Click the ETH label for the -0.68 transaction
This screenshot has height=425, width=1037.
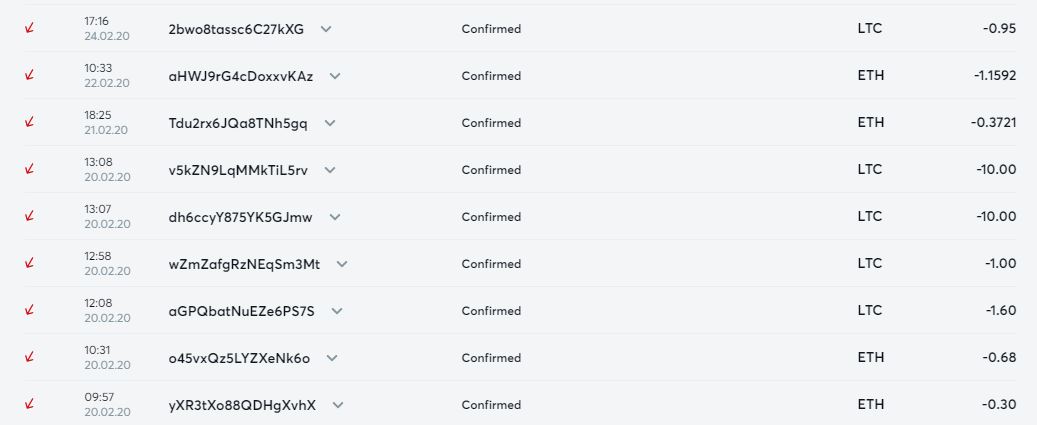click(871, 358)
